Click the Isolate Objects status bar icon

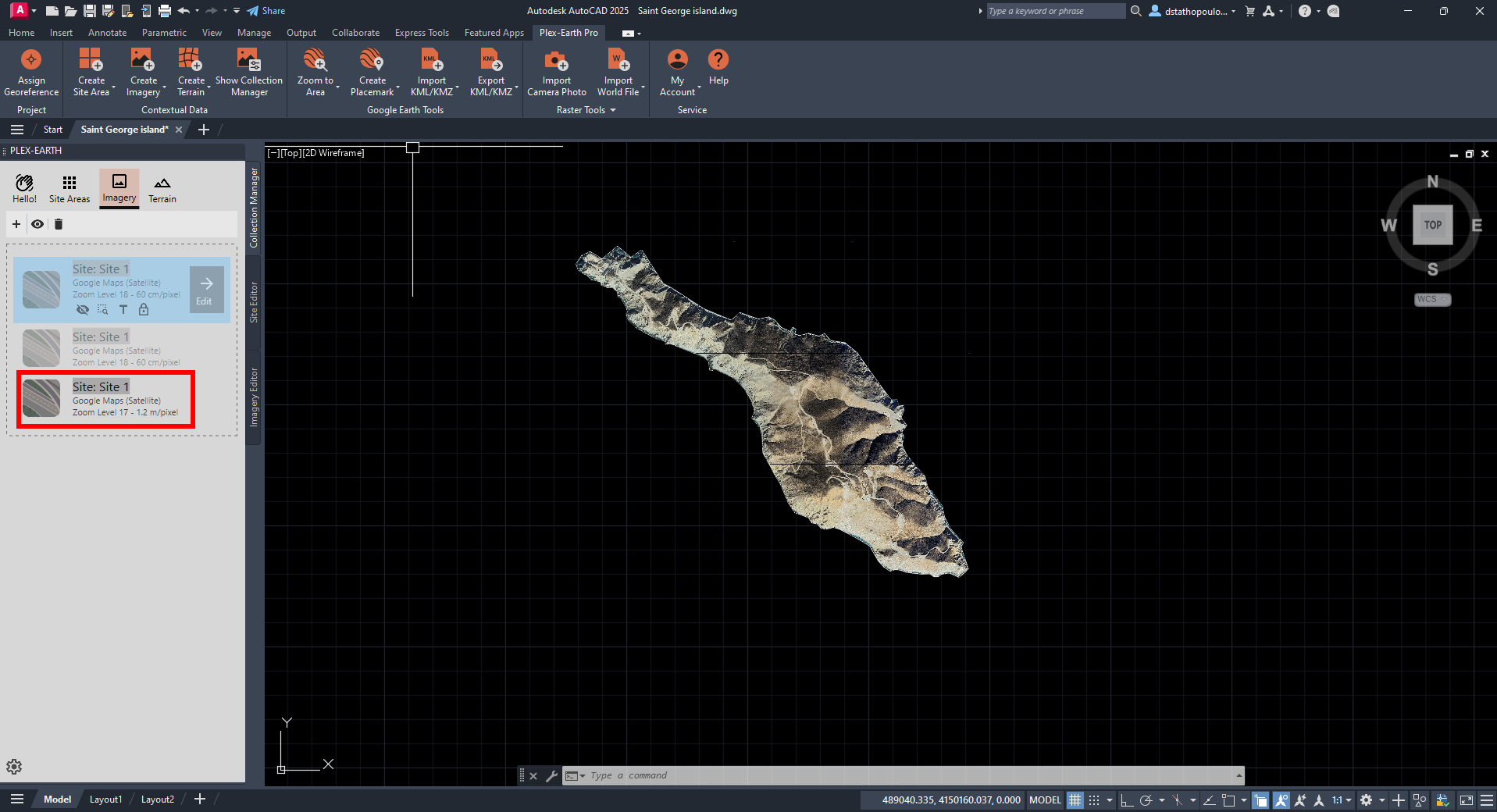click(1420, 800)
